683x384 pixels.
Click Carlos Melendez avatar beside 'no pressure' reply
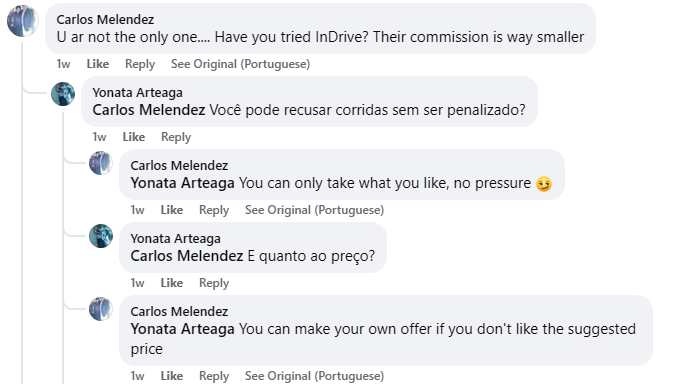coord(101,163)
